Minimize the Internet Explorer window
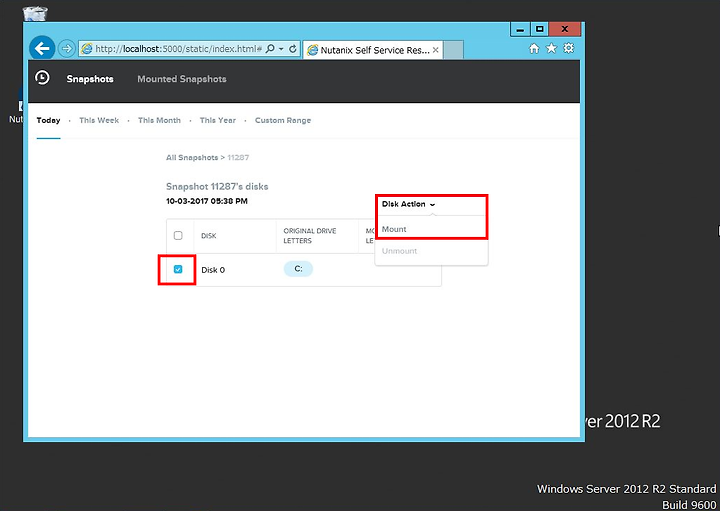 coord(520,29)
